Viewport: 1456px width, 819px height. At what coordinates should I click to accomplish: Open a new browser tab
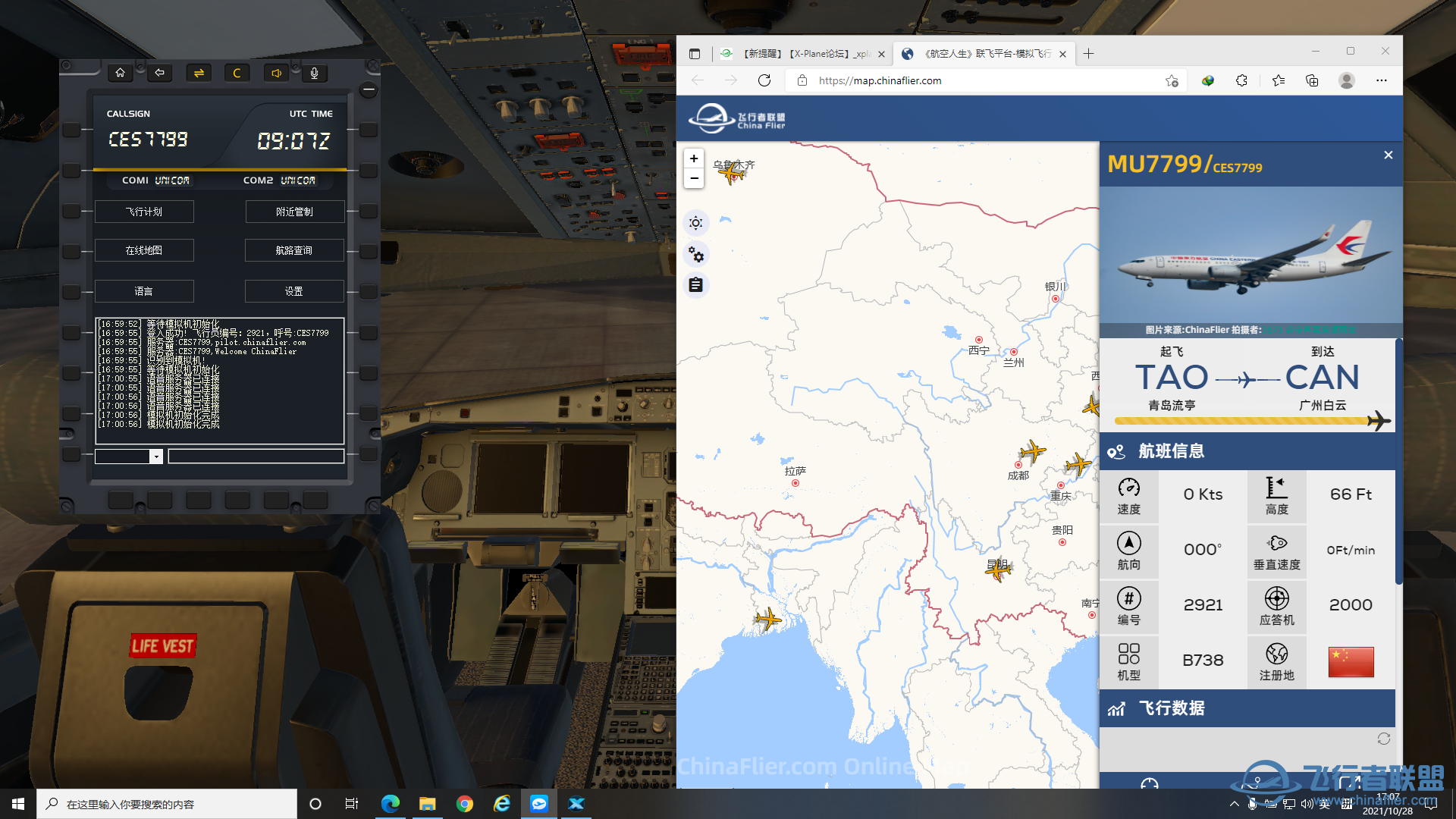[1088, 54]
